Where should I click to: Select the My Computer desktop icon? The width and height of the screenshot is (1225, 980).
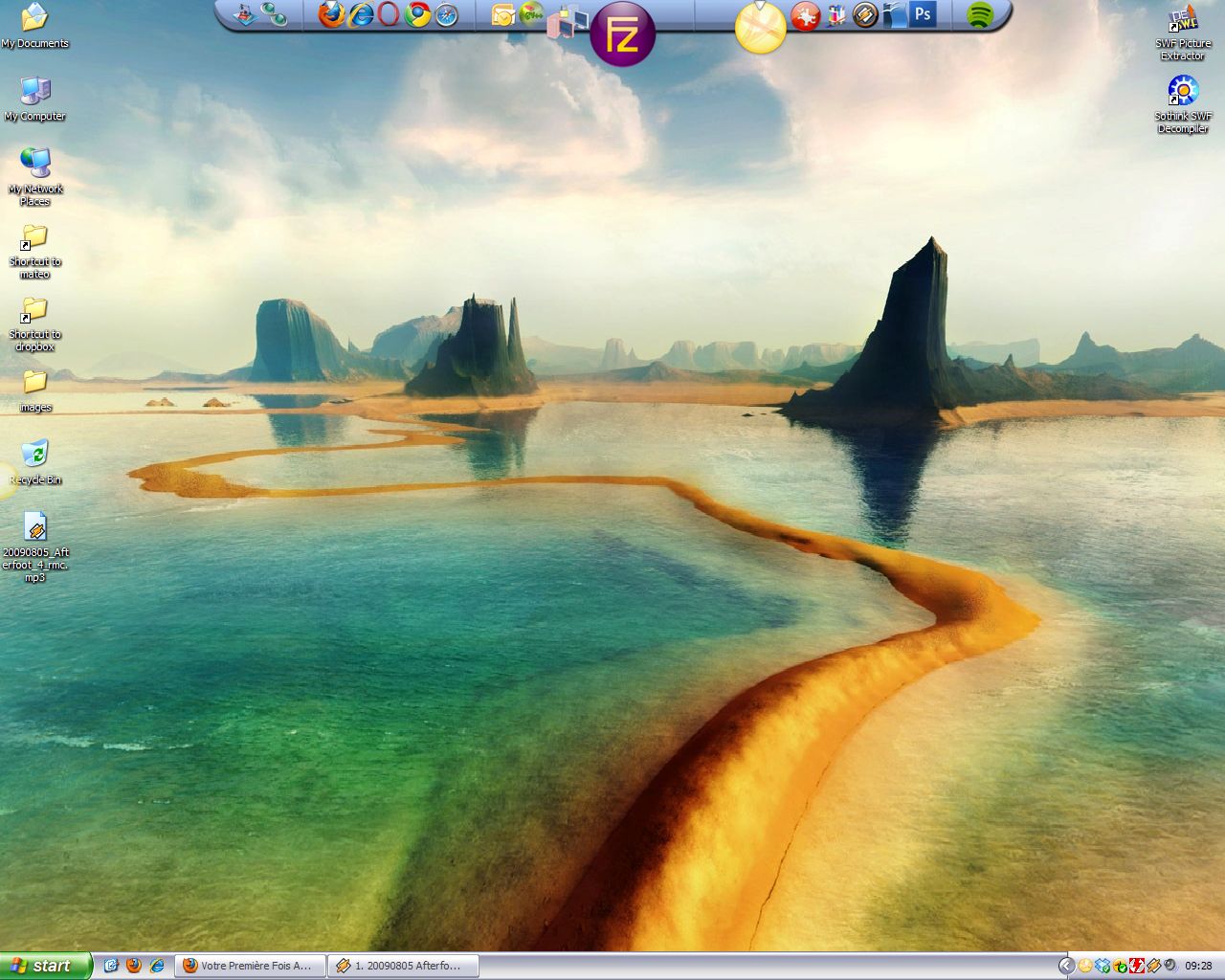coord(34,92)
